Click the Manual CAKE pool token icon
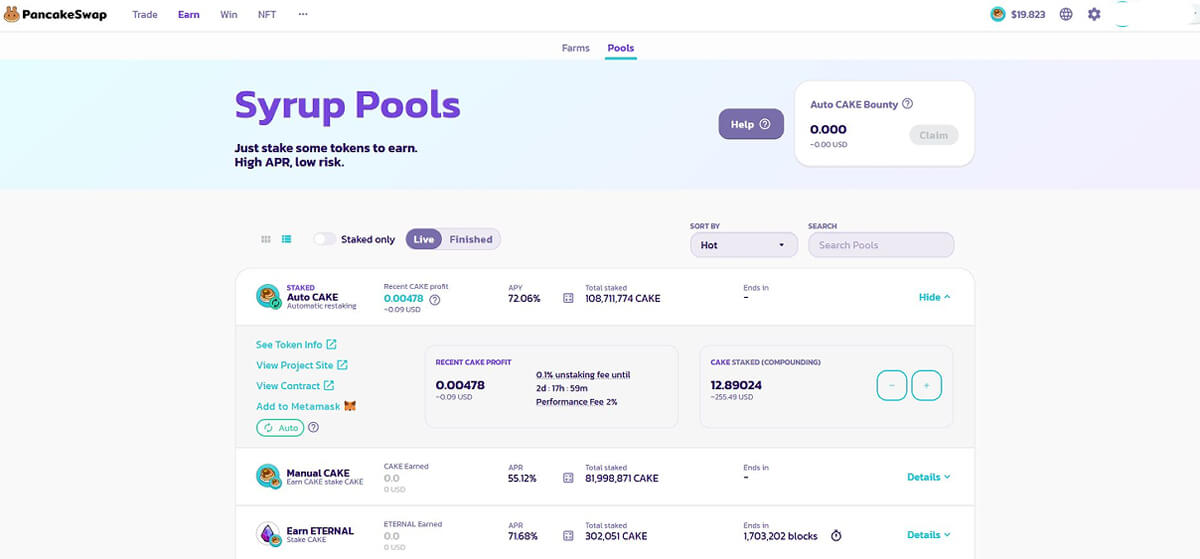 point(268,477)
